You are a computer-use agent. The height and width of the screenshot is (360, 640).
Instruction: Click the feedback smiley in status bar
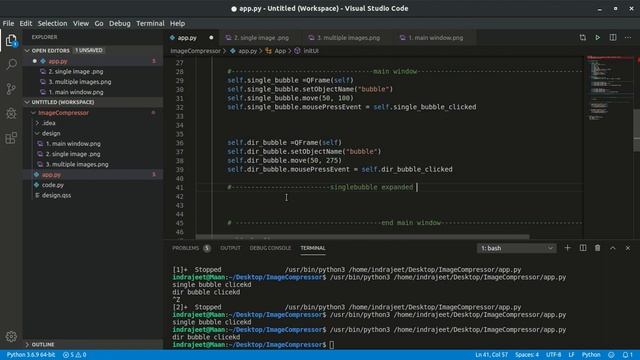coord(611,355)
